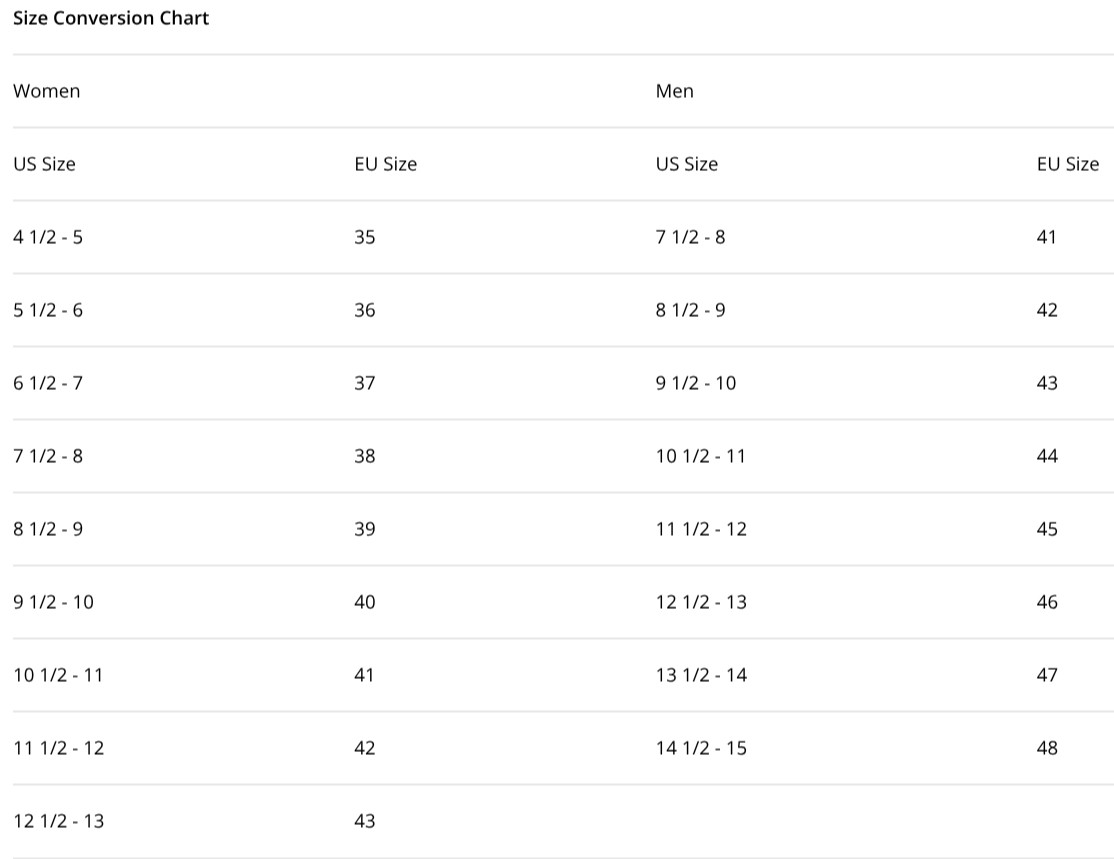Click the women's US Size header

tap(44, 164)
